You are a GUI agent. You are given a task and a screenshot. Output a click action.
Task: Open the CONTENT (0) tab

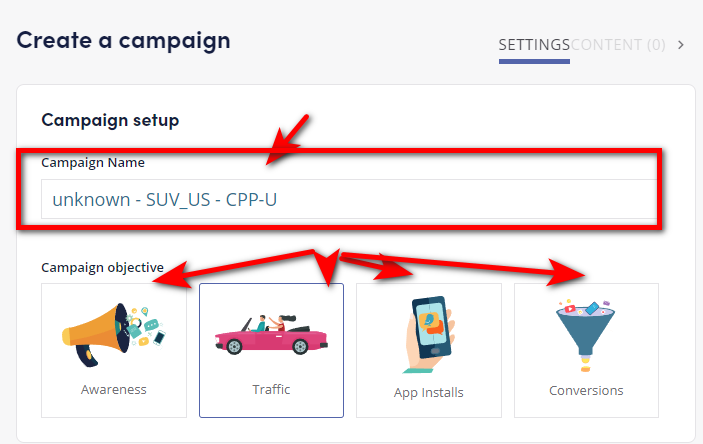[x=618, y=45]
